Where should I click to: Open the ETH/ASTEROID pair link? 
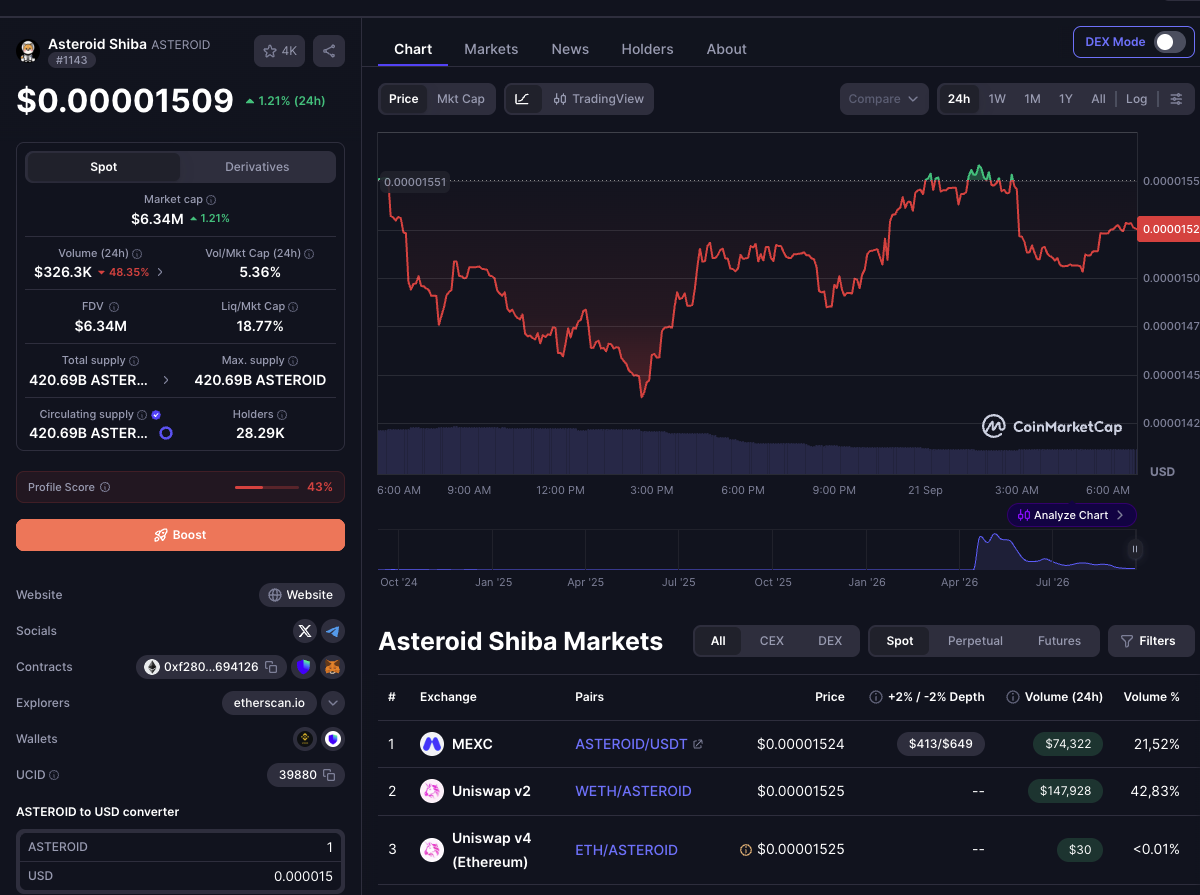point(626,850)
